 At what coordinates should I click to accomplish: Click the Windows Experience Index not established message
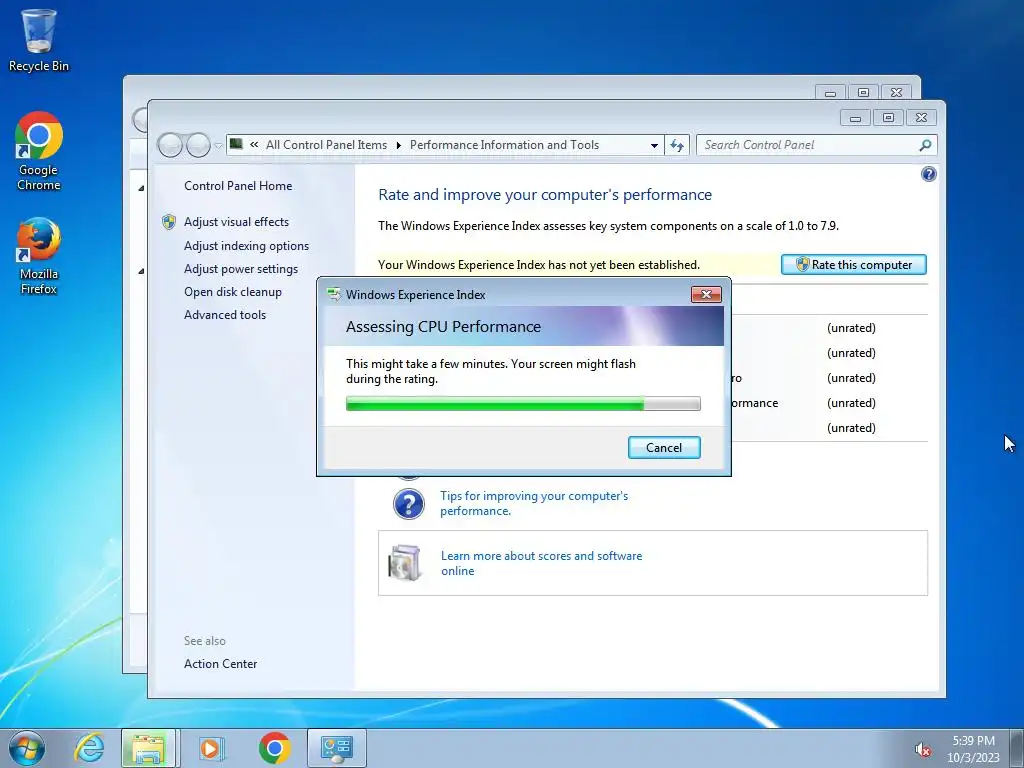click(539, 264)
